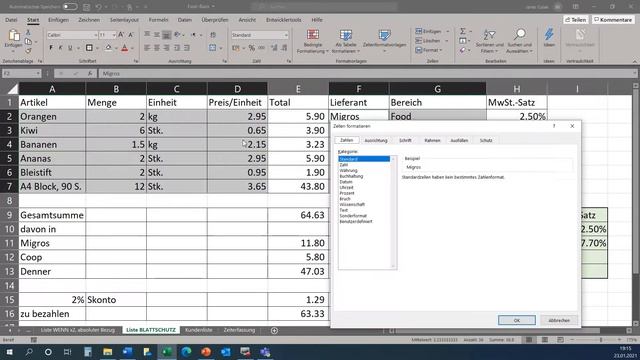
Task: Click the Excel icon in the taskbar
Action: click(x=167, y=351)
